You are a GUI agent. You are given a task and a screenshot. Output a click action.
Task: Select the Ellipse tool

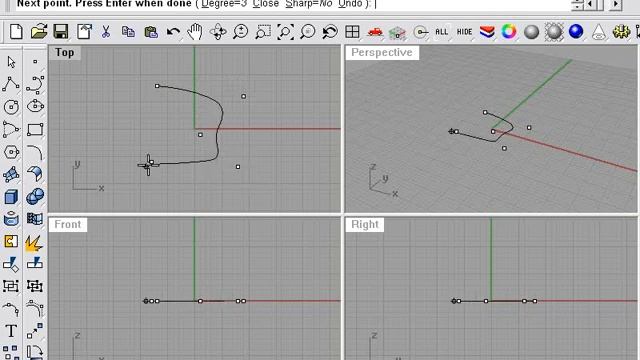click(x=35, y=106)
